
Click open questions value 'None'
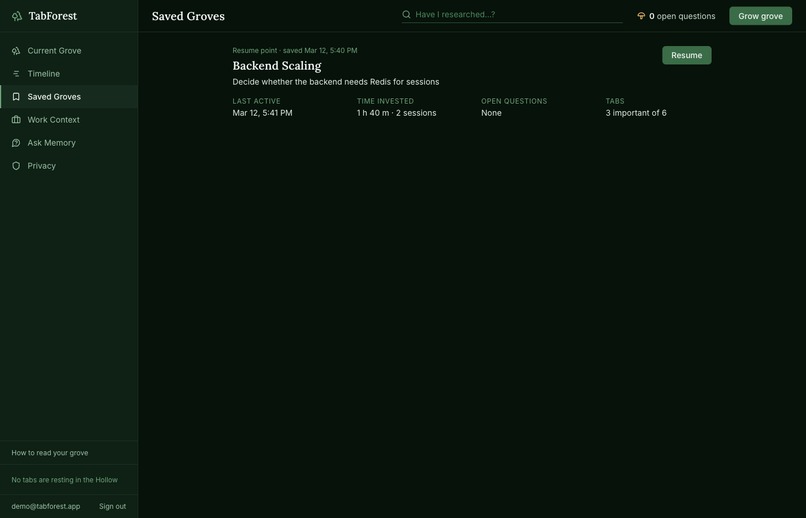(491, 113)
